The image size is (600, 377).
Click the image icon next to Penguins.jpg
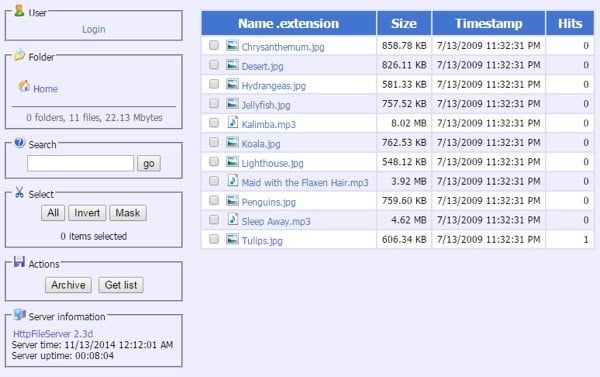point(232,201)
